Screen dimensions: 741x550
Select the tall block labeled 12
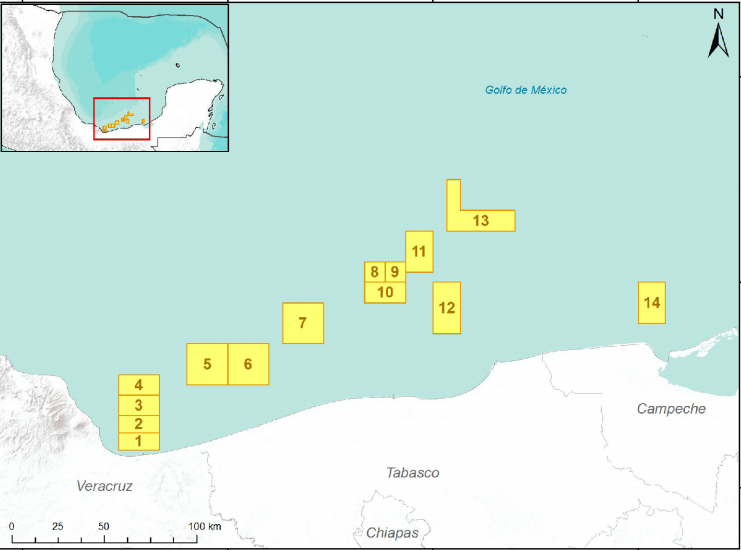point(446,308)
